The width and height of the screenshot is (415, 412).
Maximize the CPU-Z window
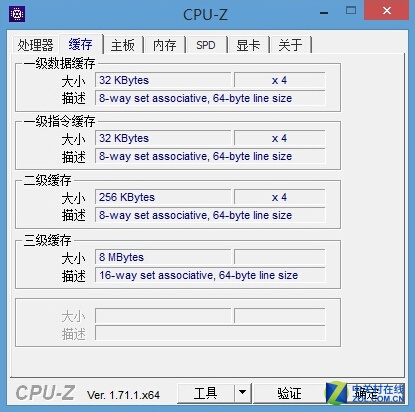click(x=351, y=11)
